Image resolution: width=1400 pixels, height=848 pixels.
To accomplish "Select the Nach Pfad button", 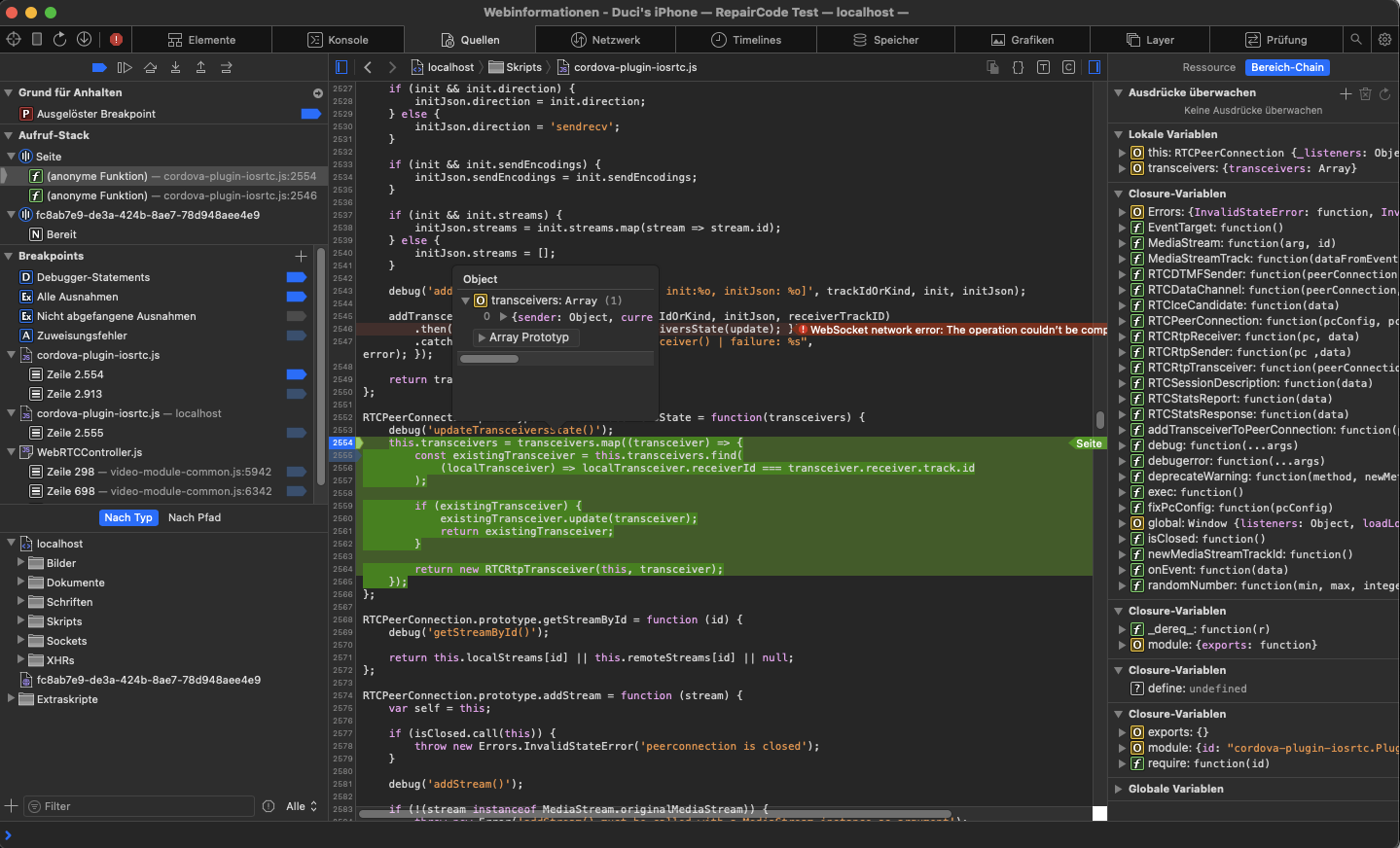I will tap(195, 517).
